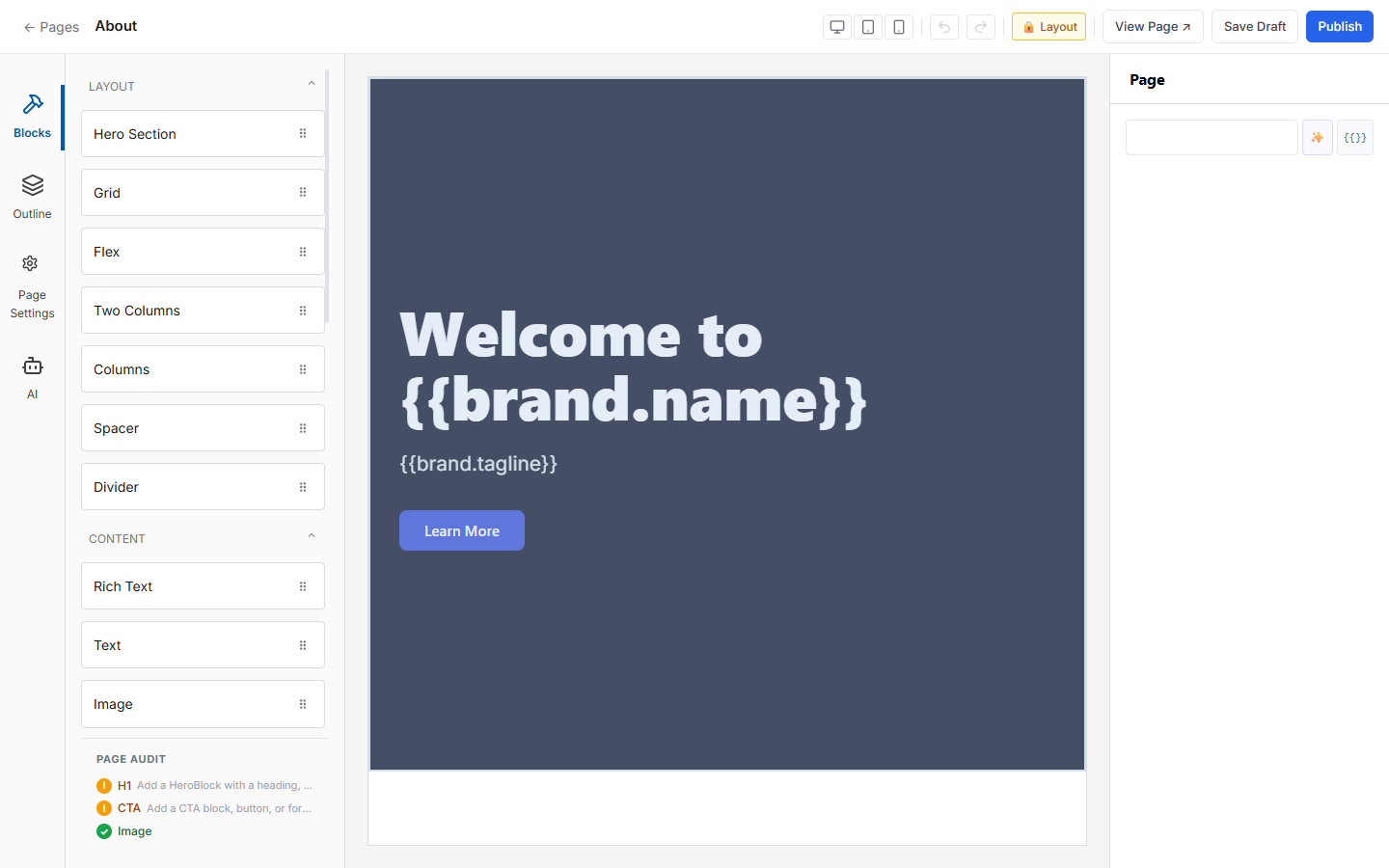The image size is (1389, 868).
Task: Select the Spacer block
Action: [x=203, y=428]
